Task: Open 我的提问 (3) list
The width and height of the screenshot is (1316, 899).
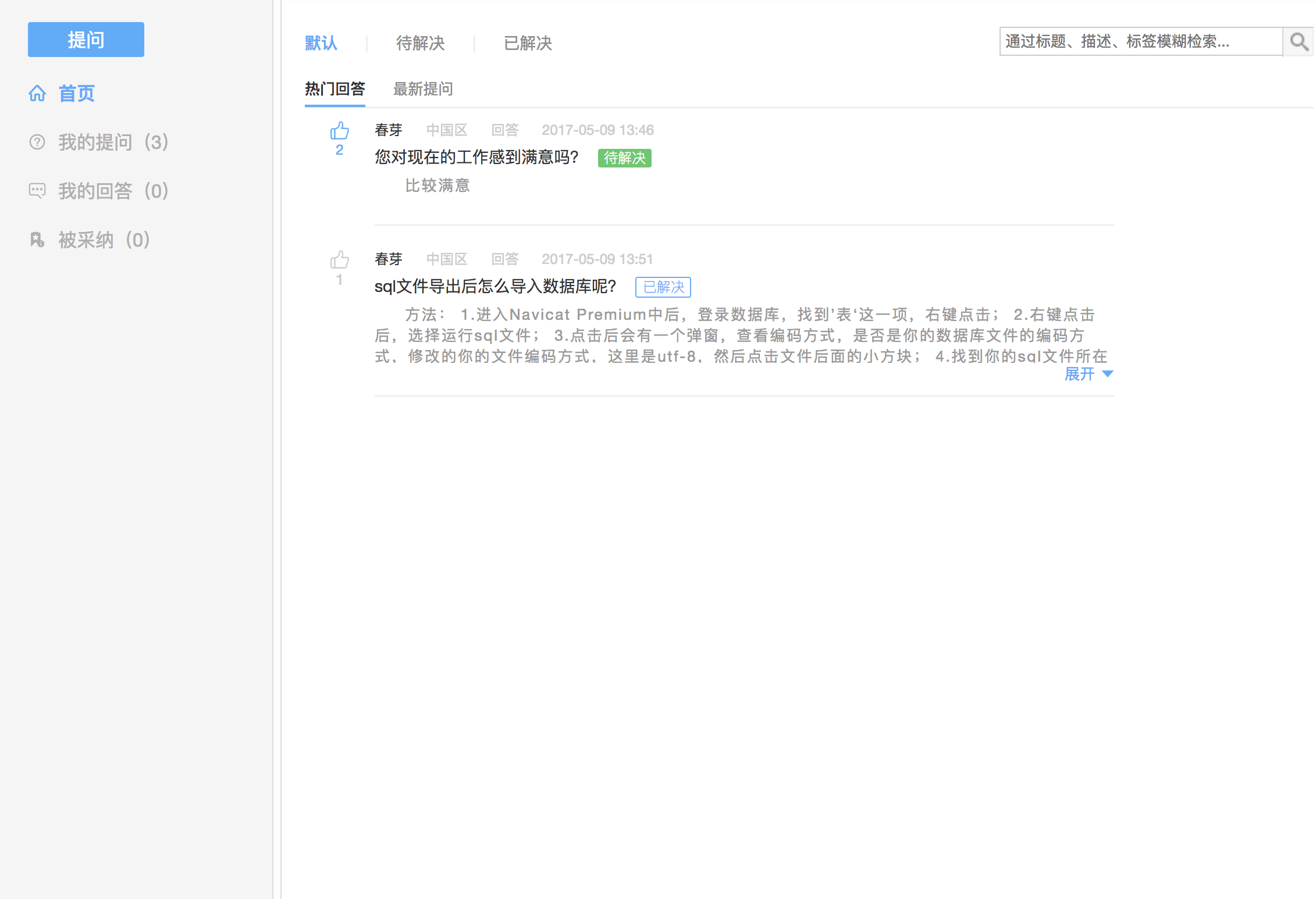Action: (x=113, y=142)
